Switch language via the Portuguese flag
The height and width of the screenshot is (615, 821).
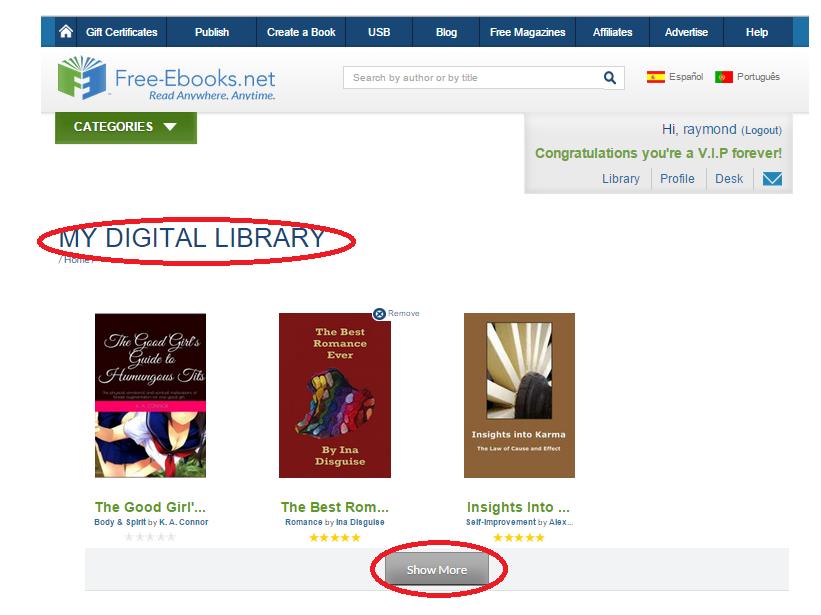pyautogui.click(x=724, y=77)
